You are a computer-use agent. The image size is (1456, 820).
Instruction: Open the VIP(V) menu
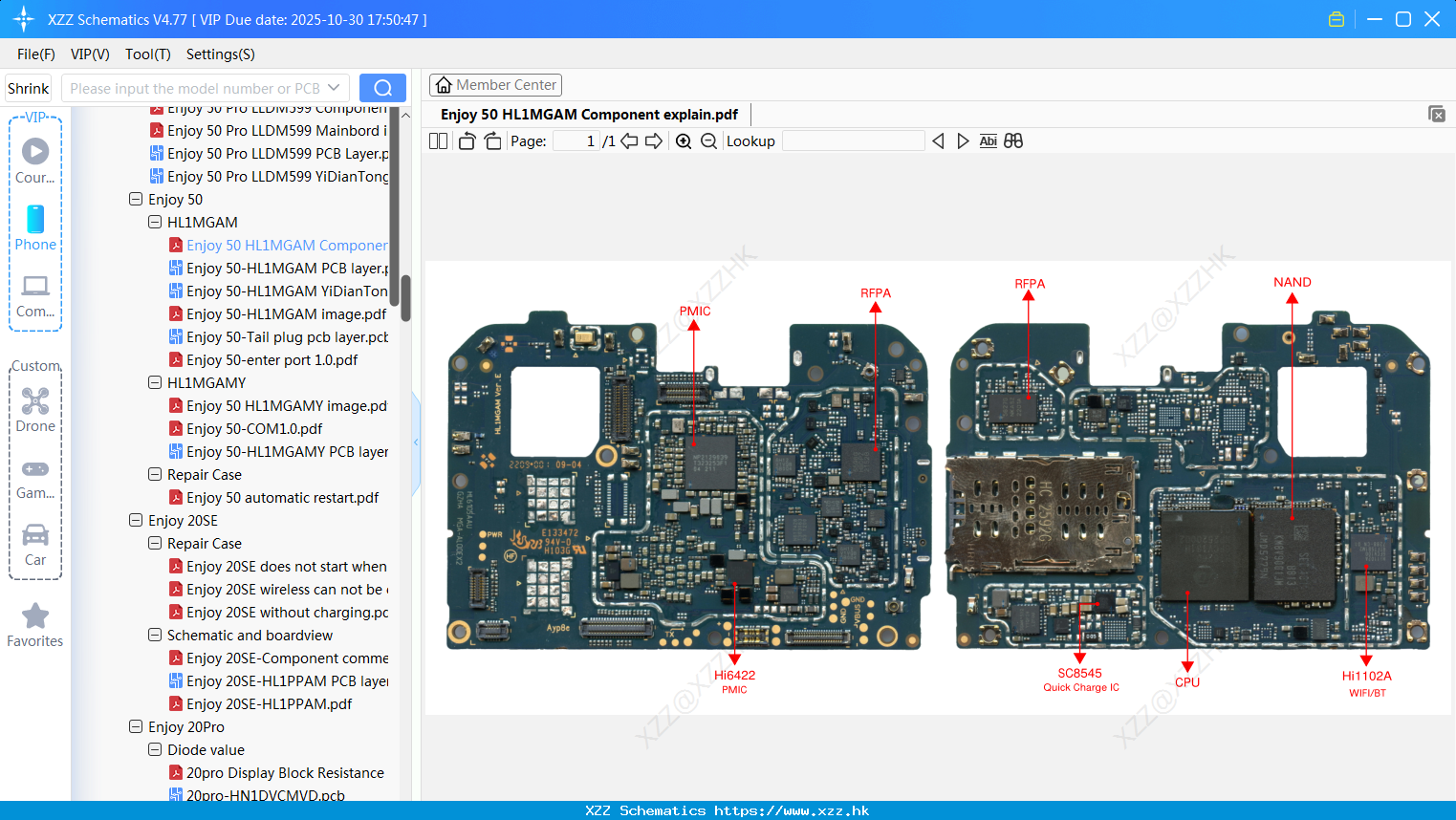pos(90,54)
